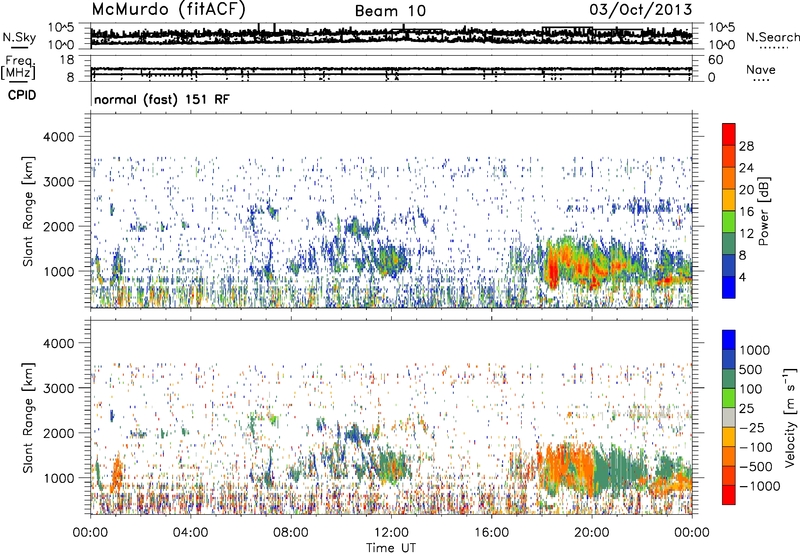Click the "2000" tick of the power panel
Image resolution: width=800 pixels, height=554 pixels.
[59, 226]
